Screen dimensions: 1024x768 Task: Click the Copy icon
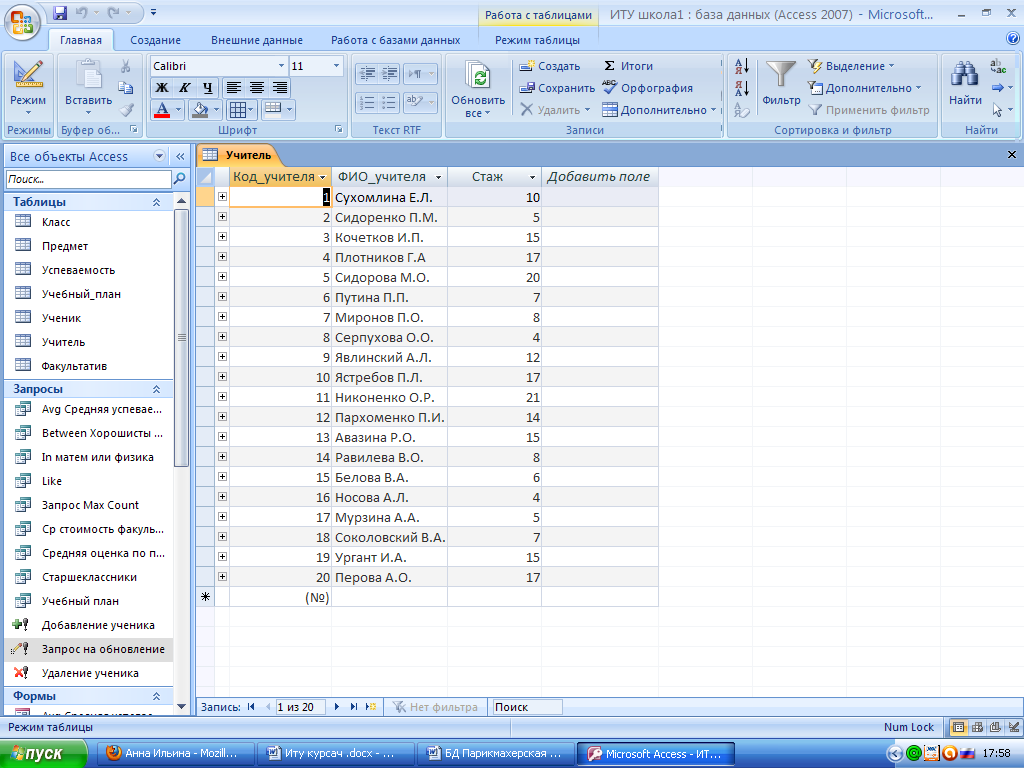pos(125,88)
